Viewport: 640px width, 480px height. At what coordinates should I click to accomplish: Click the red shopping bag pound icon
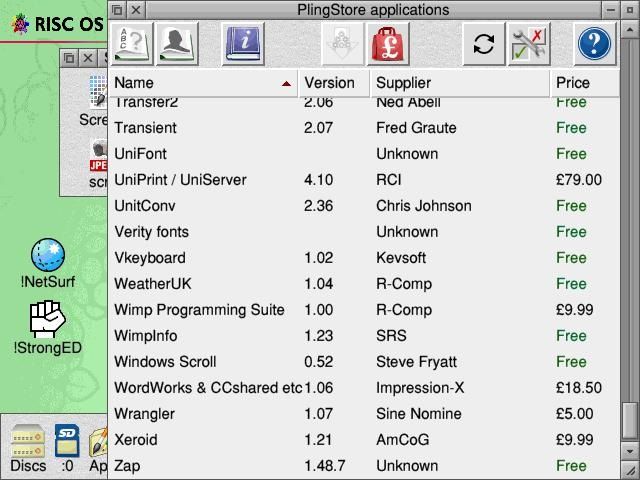(388, 44)
